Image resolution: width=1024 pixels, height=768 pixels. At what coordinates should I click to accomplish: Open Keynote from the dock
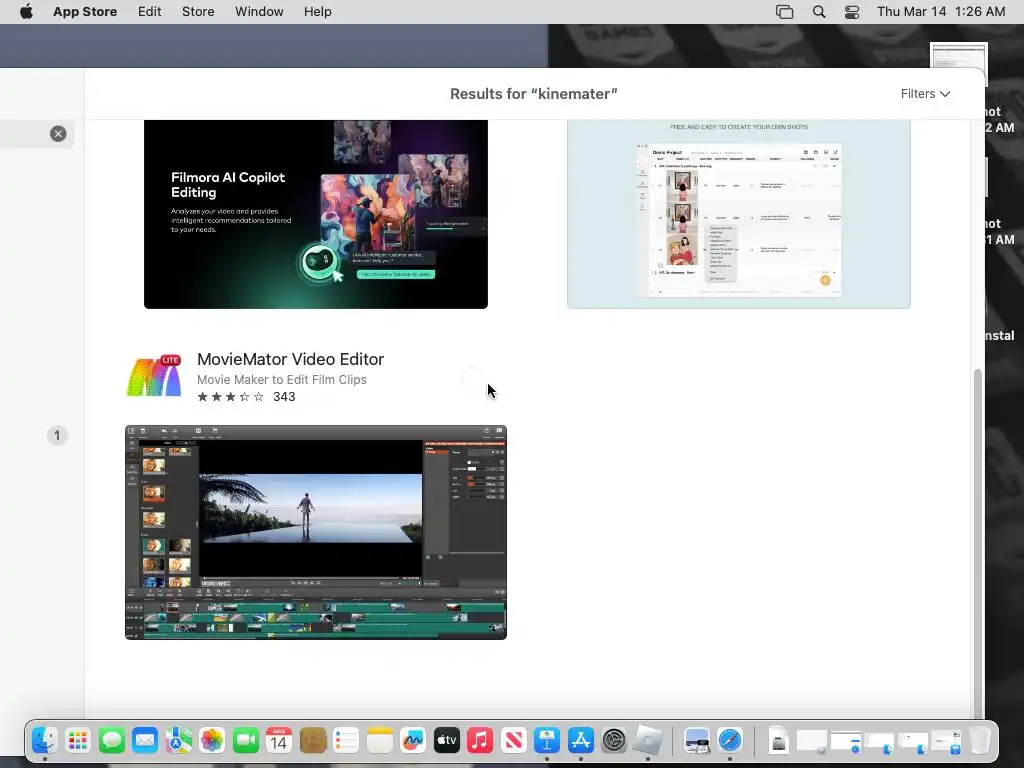[x=547, y=741]
